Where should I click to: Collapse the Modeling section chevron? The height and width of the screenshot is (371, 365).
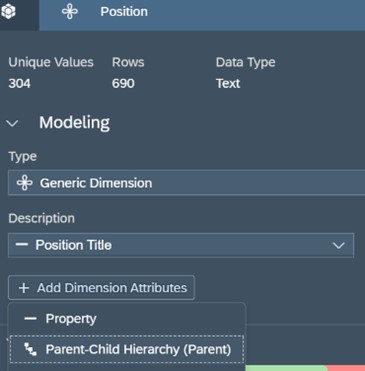(13, 124)
